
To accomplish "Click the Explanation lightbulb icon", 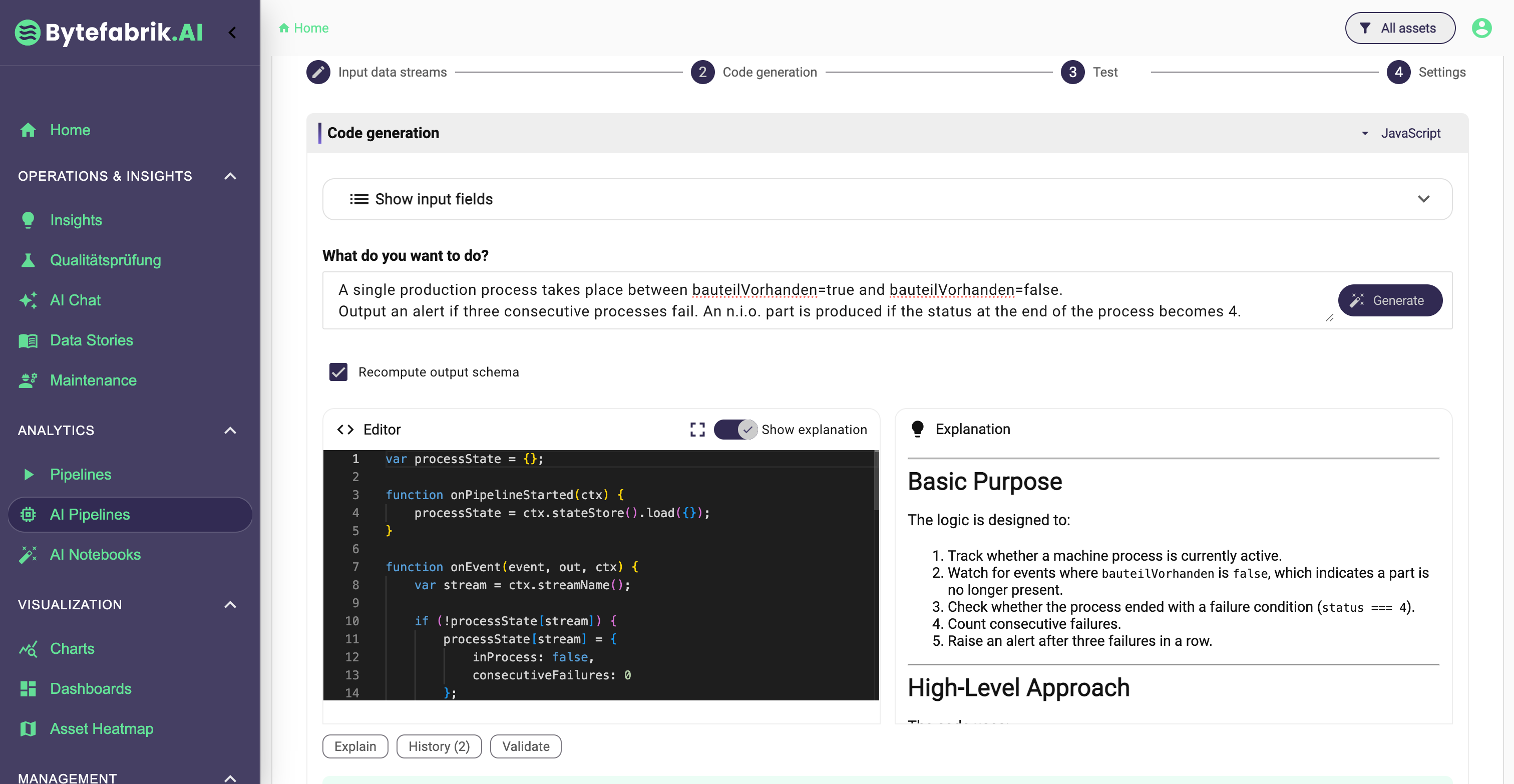I will [x=917, y=429].
